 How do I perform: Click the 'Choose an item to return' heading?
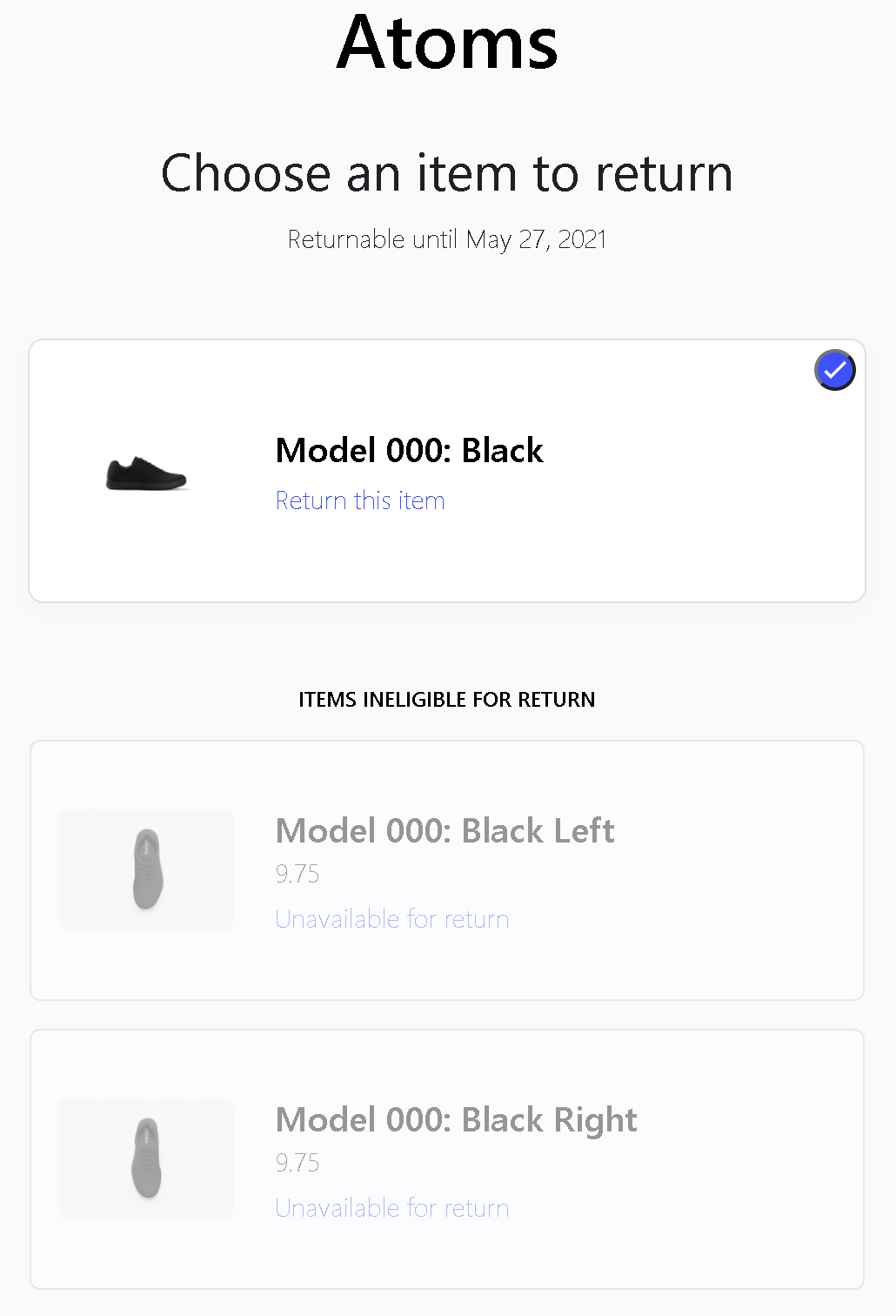coord(447,173)
